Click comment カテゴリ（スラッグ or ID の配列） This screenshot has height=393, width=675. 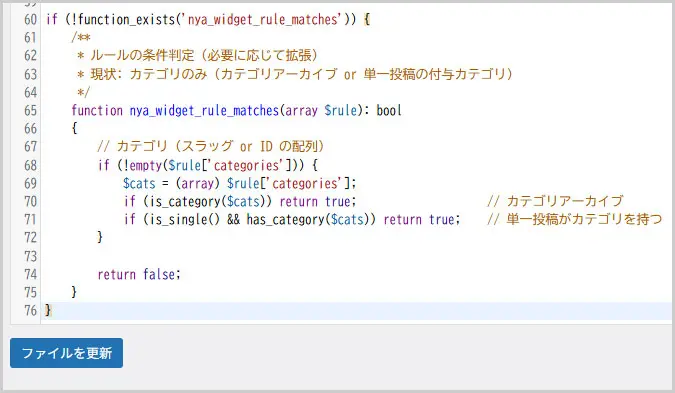[x=211, y=147]
